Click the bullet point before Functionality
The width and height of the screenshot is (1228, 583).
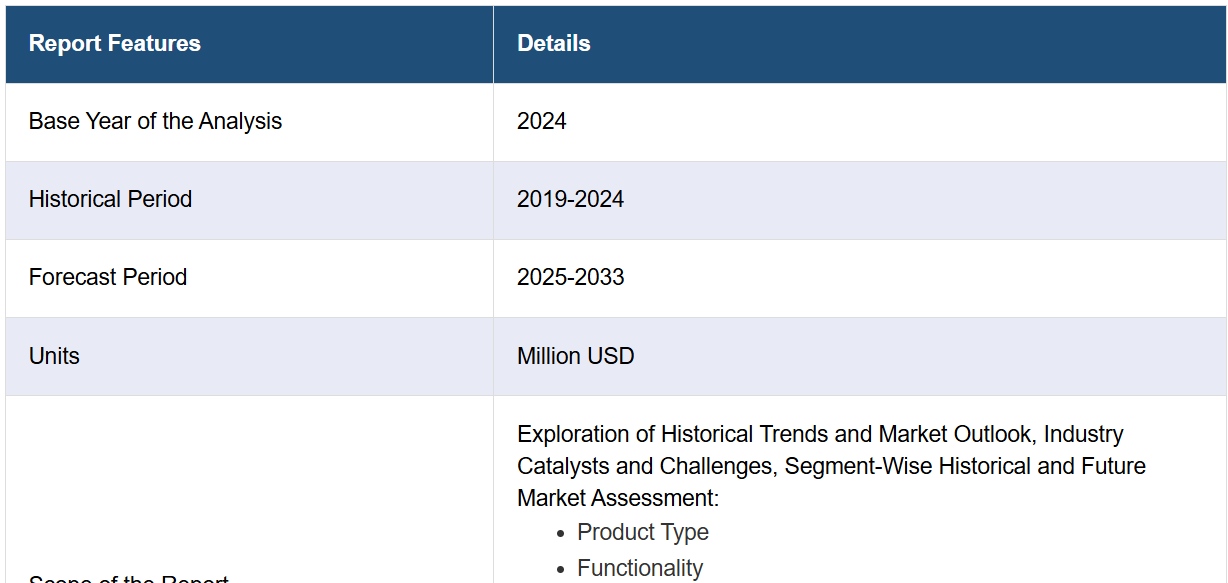point(561,569)
